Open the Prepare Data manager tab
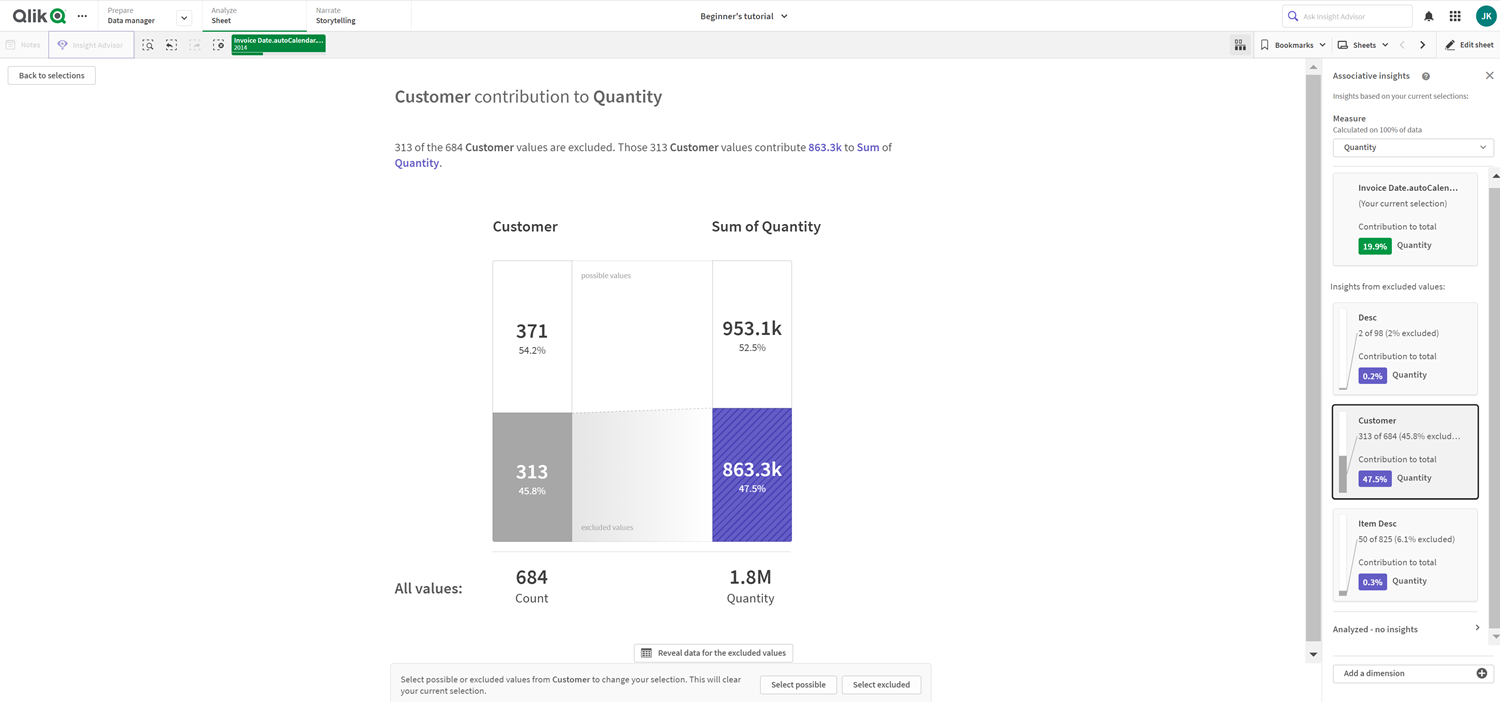Image resolution: width=1500 pixels, height=702 pixels. 131,16
